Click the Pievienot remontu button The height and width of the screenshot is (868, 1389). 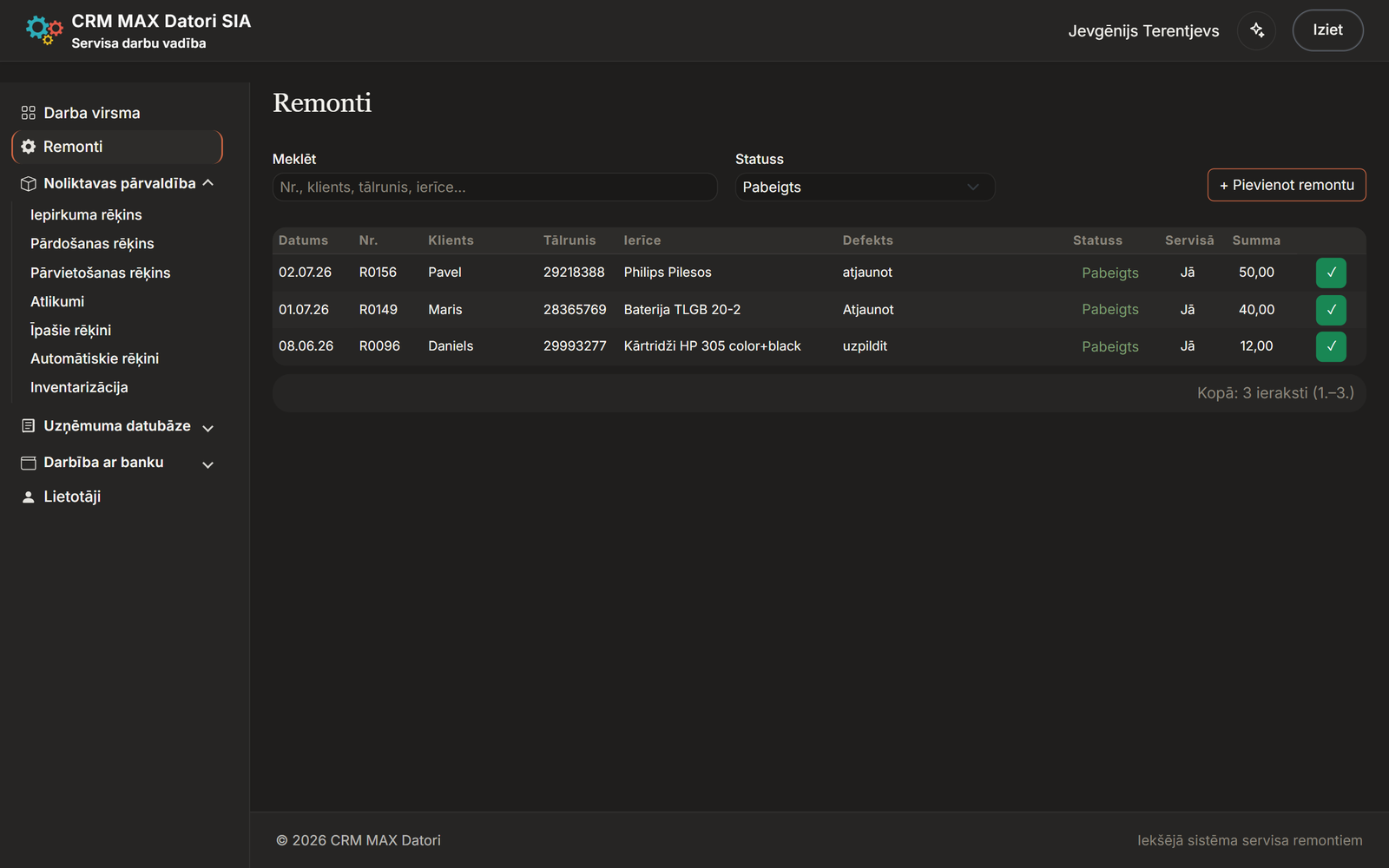1287,185
